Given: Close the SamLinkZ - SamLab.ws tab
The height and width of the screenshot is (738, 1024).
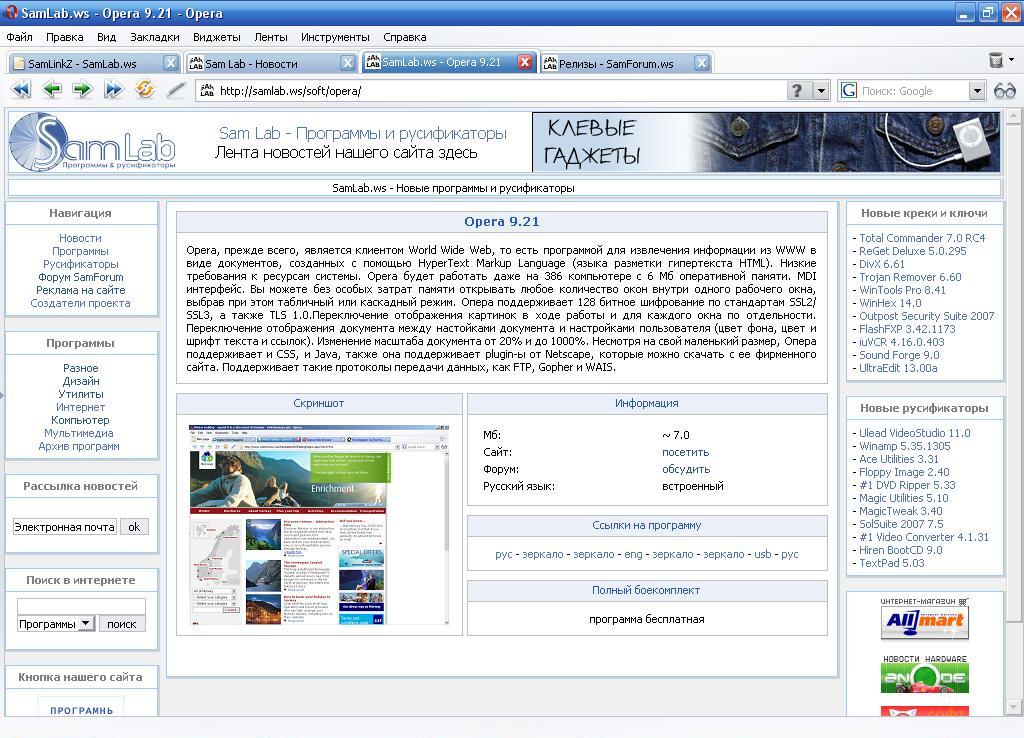Looking at the screenshot, I should (170, 63).
